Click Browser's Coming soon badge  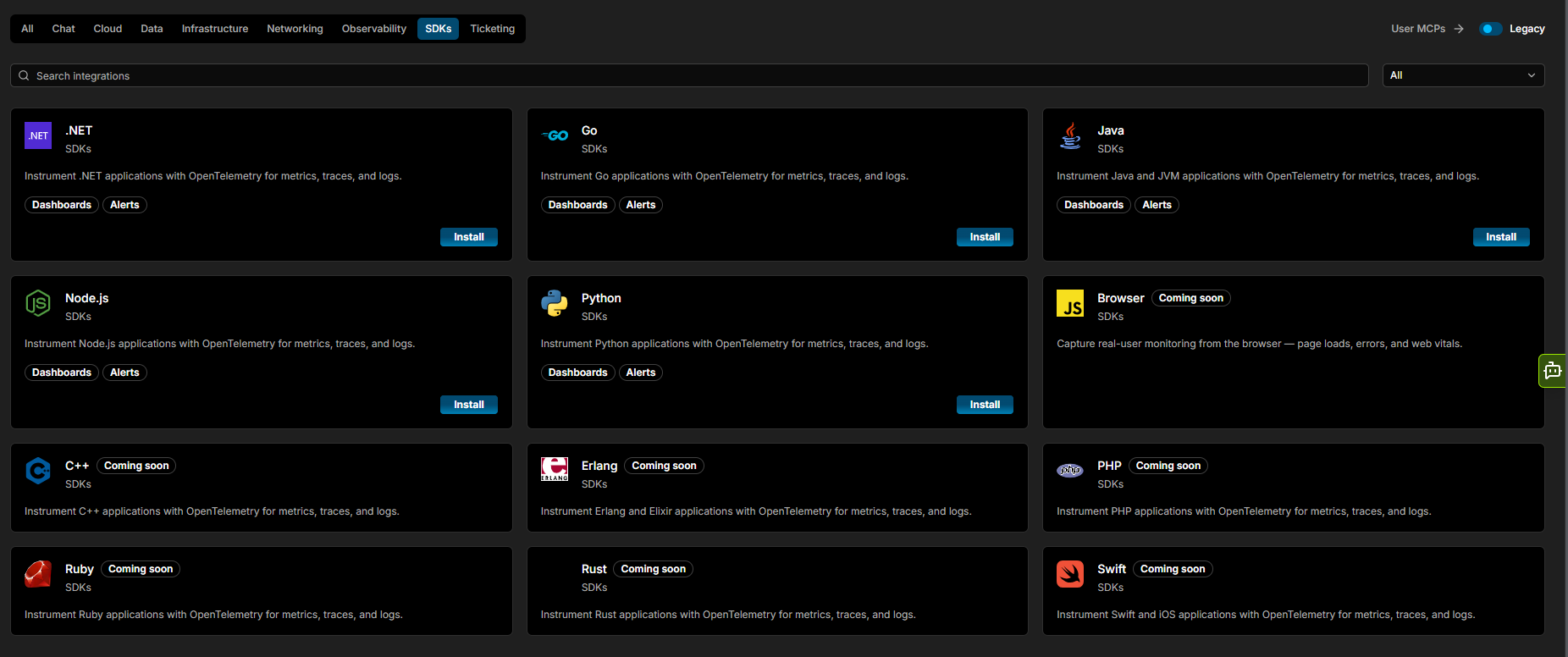click(x=1190, y=298)
